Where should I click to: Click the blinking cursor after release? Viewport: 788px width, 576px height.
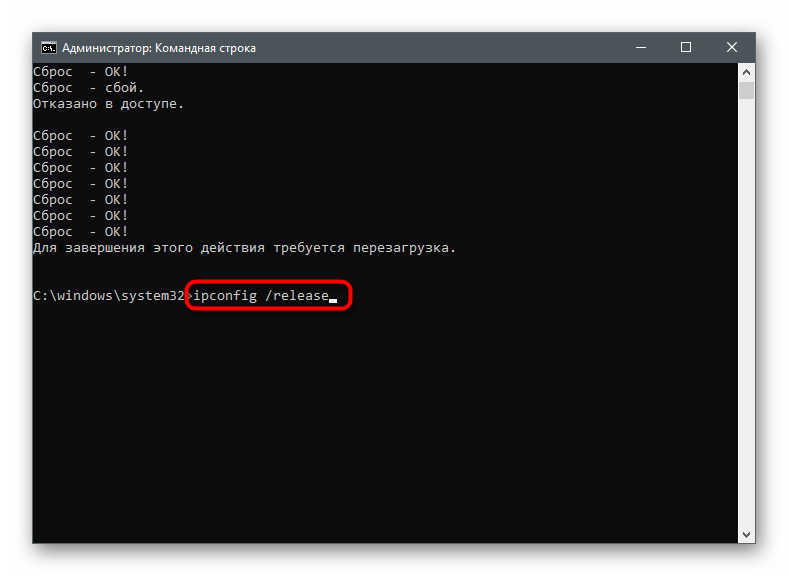pos(333,301)
